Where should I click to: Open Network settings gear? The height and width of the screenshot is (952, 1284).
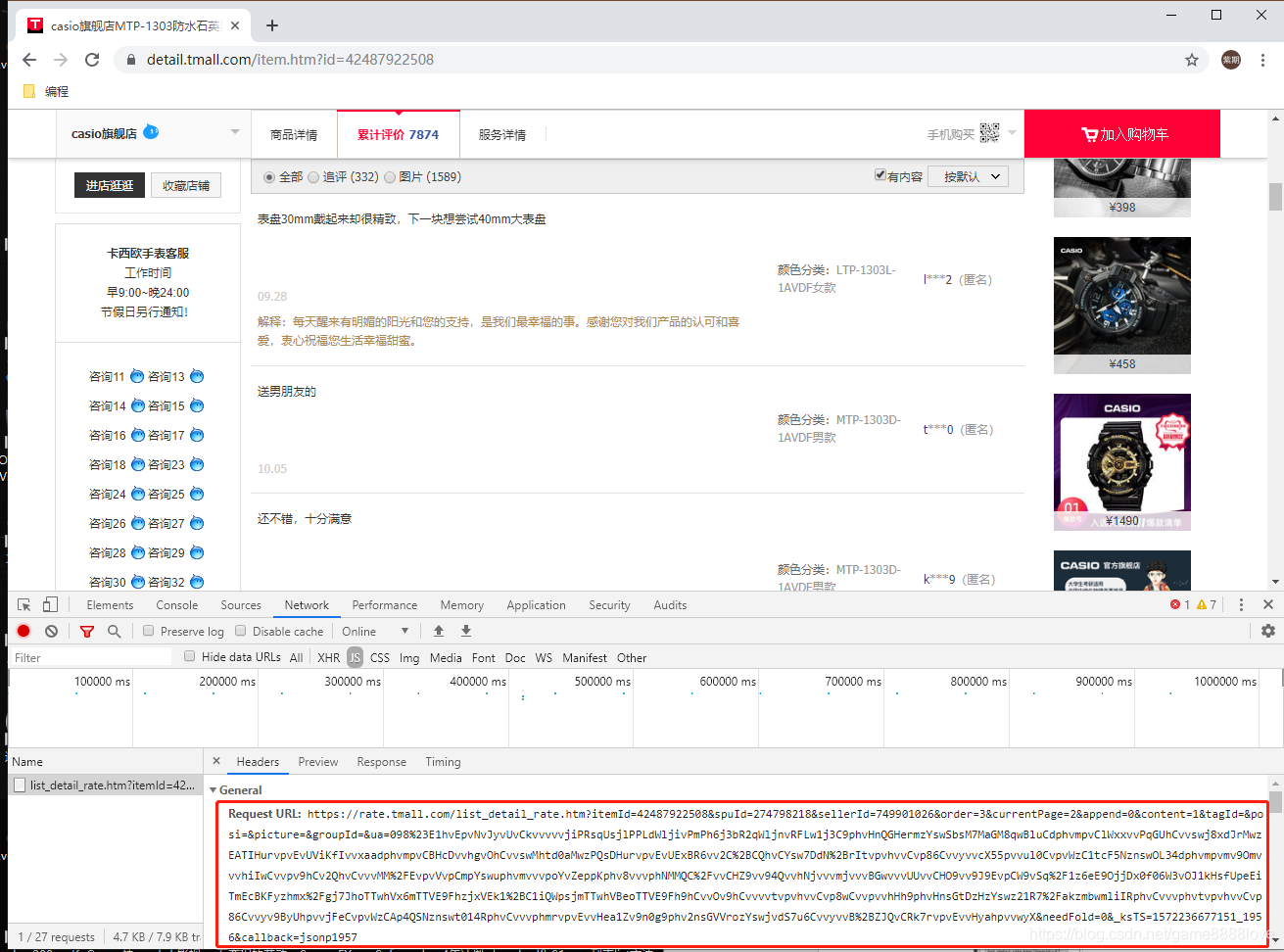tap(1268, 631)
